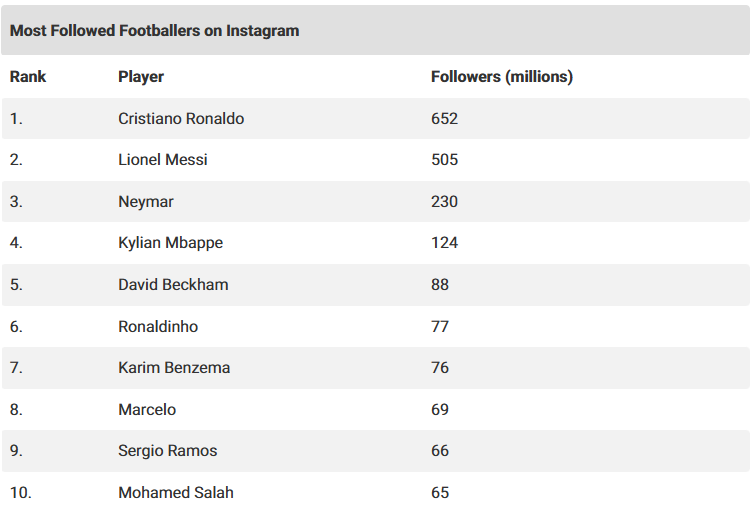Image resolution: width=753 pixels, height=513 pixels.
Task: Click the 652 followers value
Action: point(445,119)
